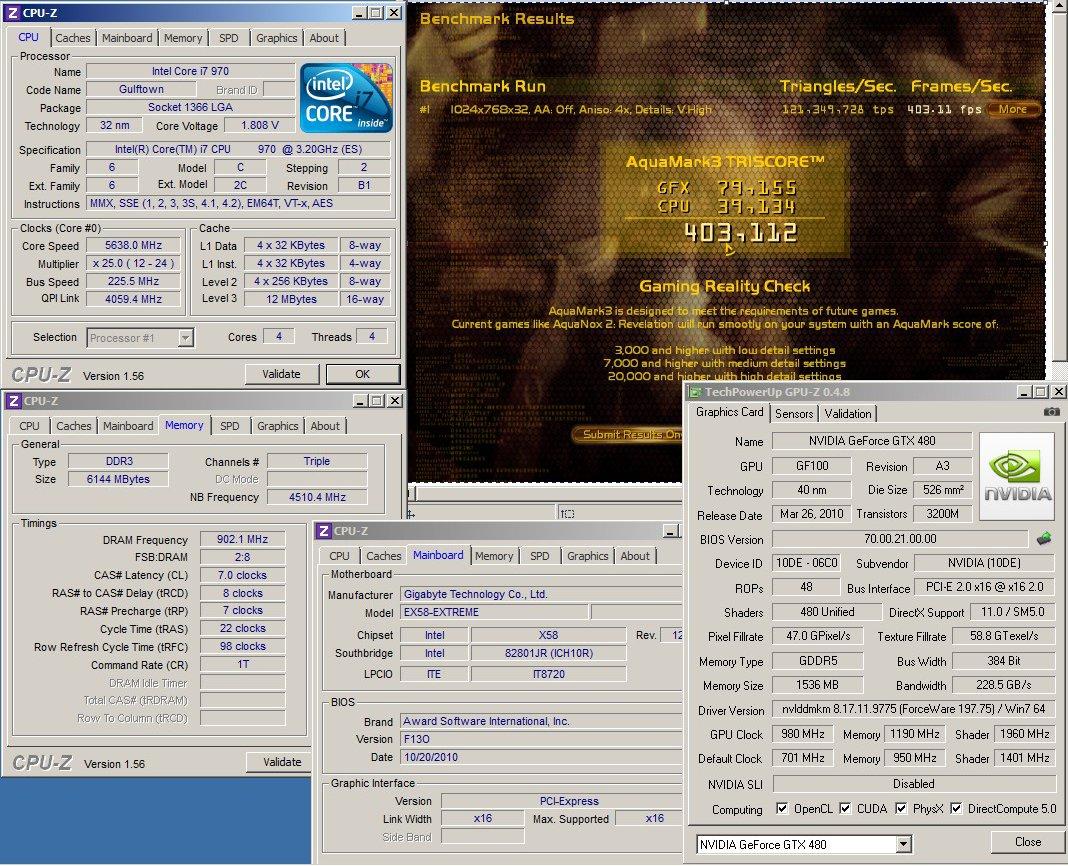Click the NVIDIA logo in GPU-Z
1068x866 pixels.
[1016, 477]
